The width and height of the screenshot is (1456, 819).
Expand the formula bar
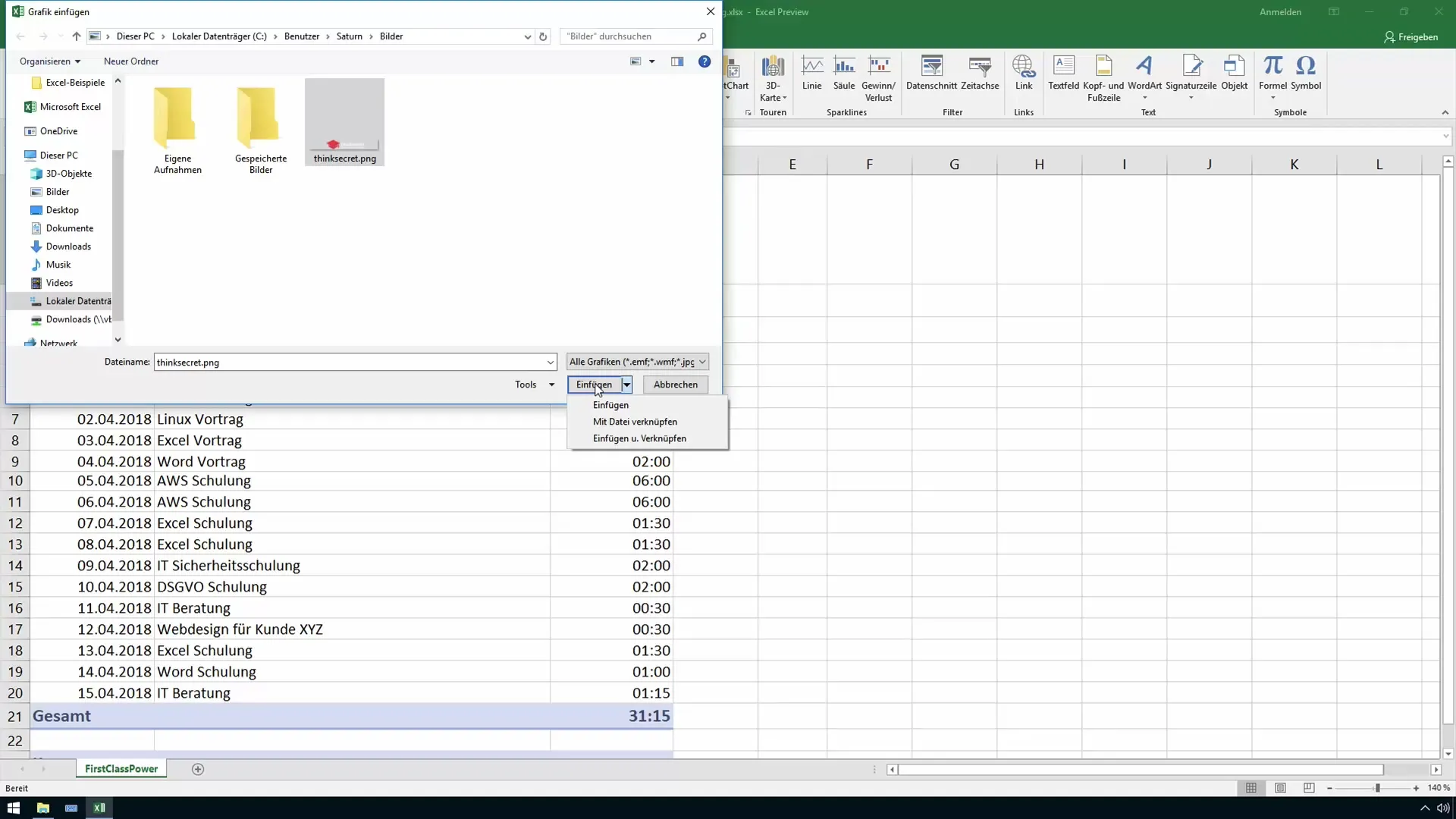[x=1445, y=136]
